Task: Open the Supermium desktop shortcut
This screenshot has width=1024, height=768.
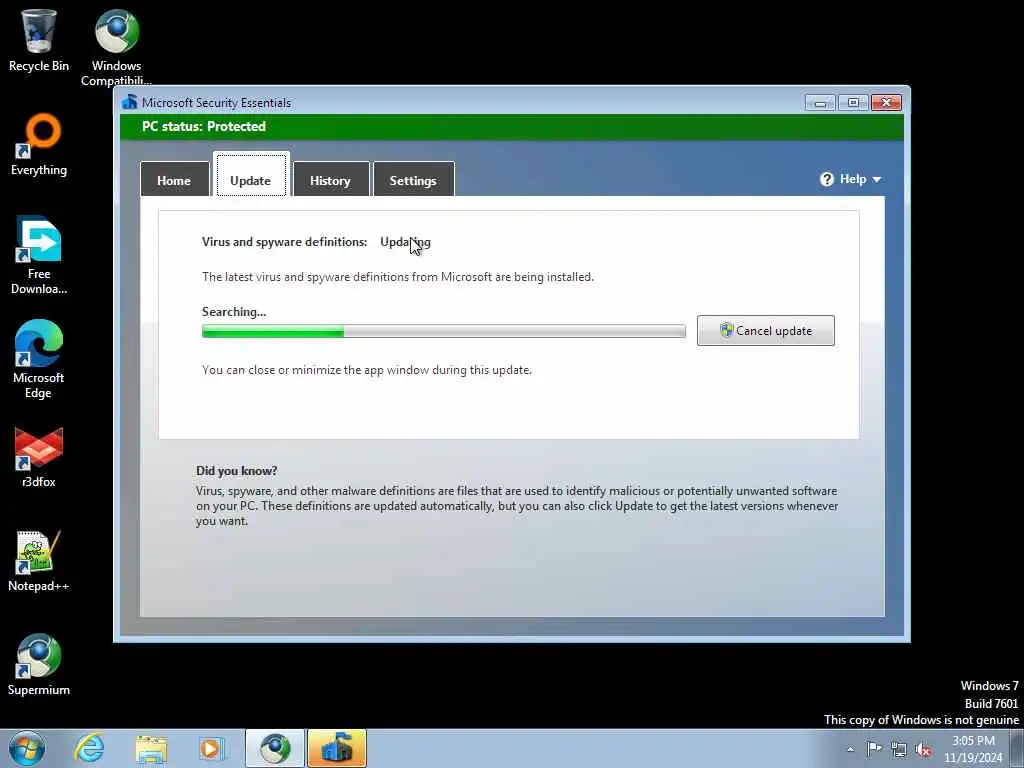Action: click(x=39, y=664)
